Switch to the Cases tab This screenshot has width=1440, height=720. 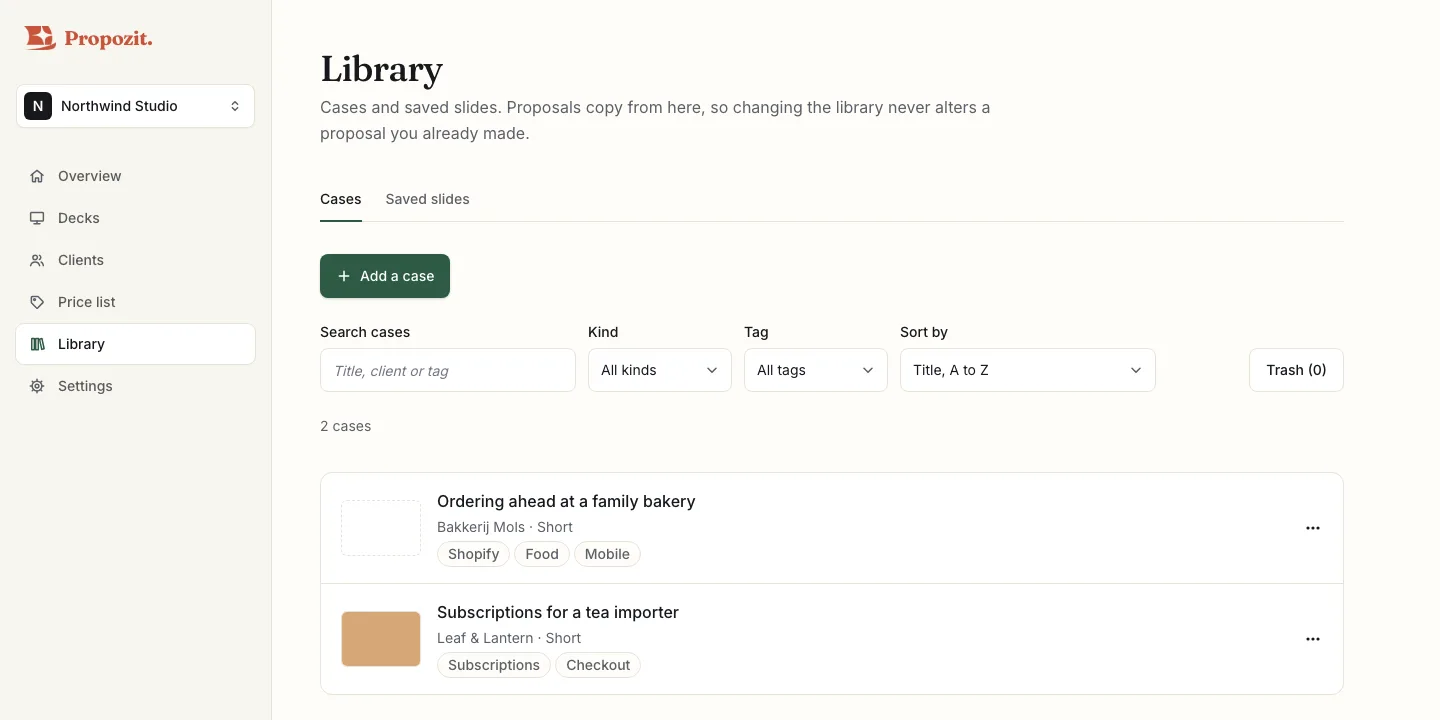click(x=341, y=199)
